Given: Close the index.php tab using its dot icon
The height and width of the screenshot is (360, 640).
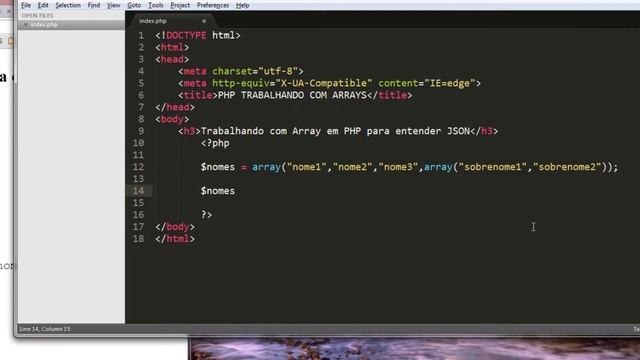Looking at the screenshot, I should [204, 21].
